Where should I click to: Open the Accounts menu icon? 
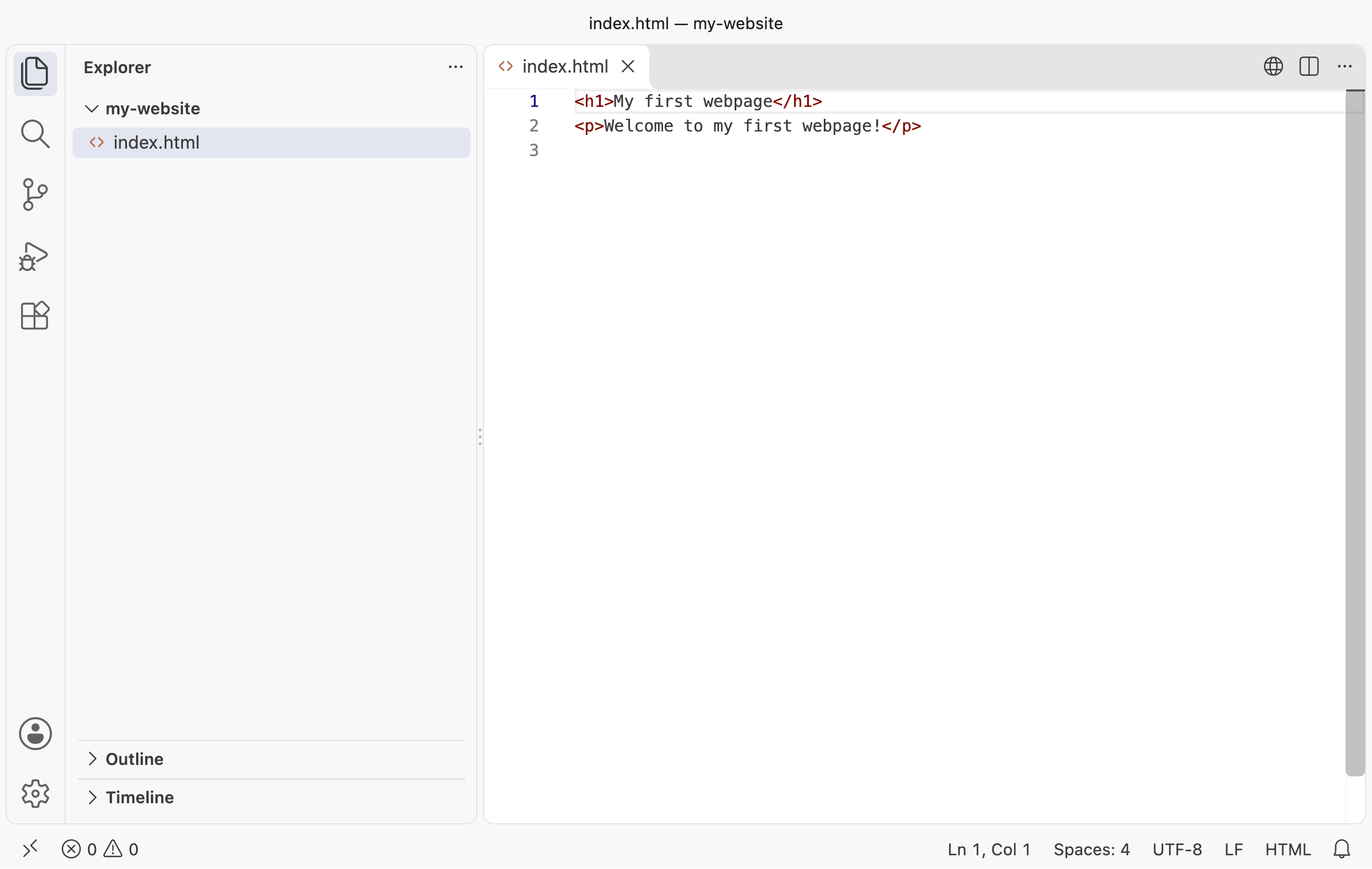pyautogui.click(x=35, y=734)
